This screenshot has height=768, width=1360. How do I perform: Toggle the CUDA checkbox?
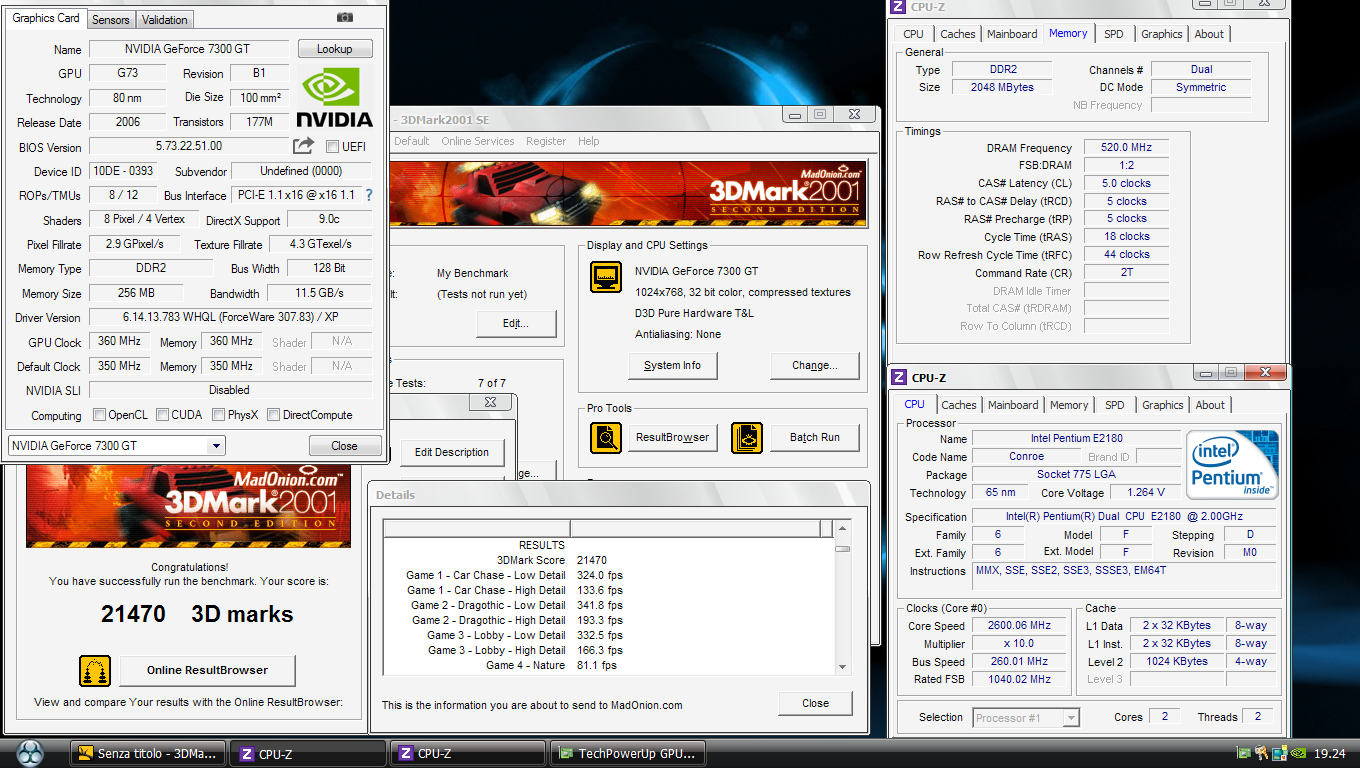tap(161, 414)
